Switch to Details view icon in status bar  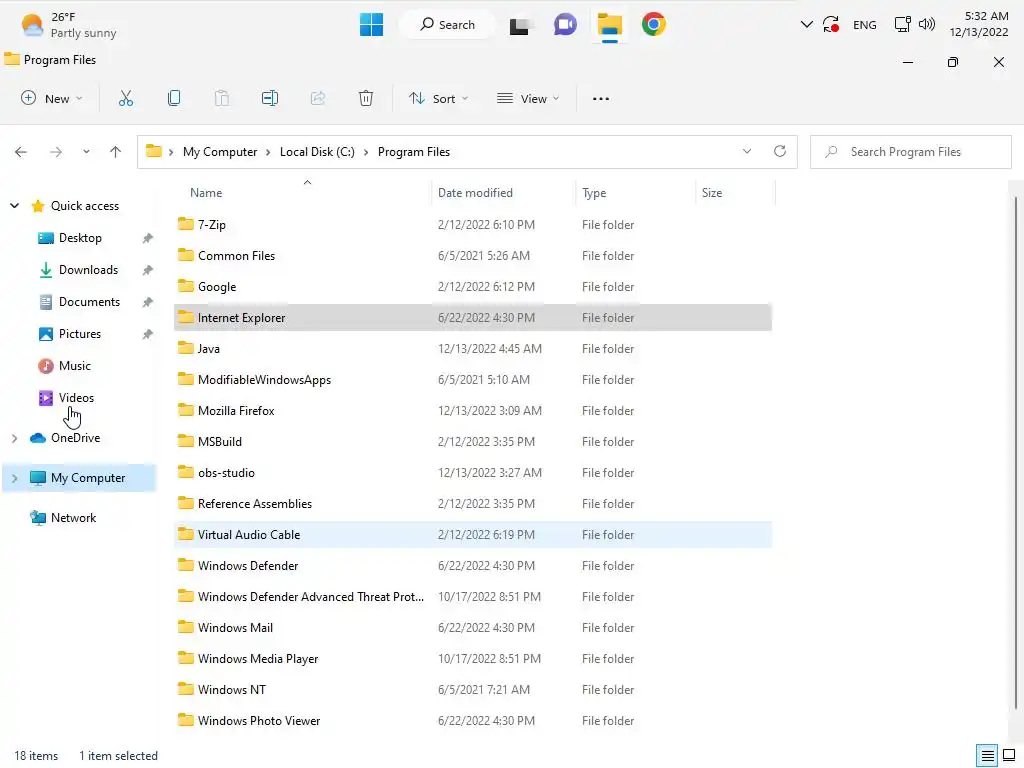(987, 756)
